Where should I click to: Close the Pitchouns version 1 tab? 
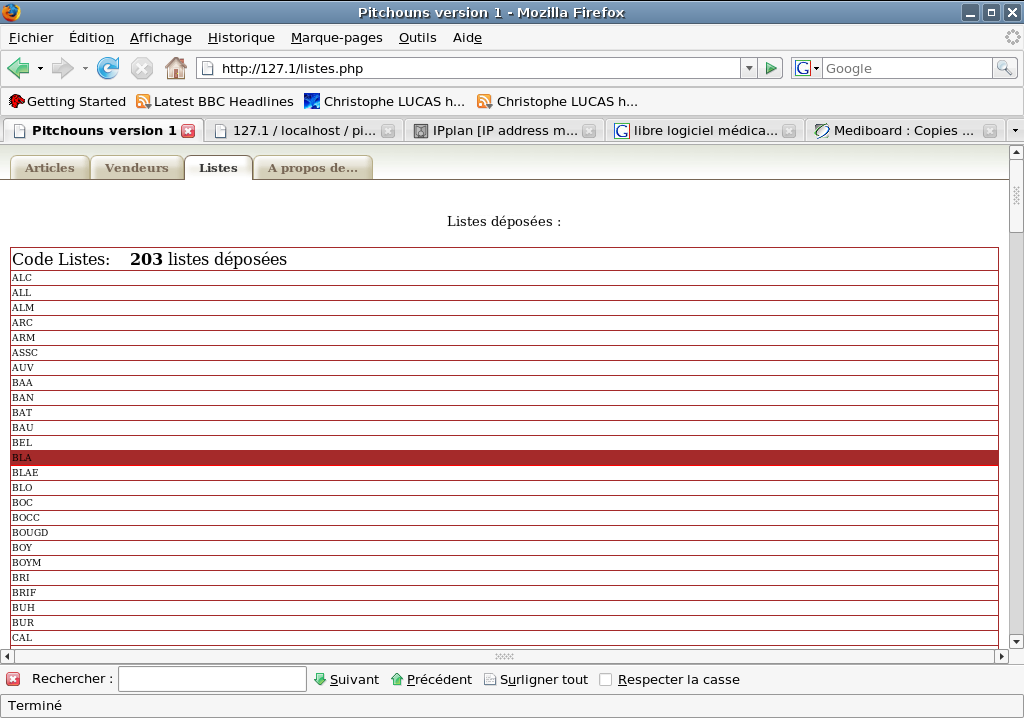[188, 131]
